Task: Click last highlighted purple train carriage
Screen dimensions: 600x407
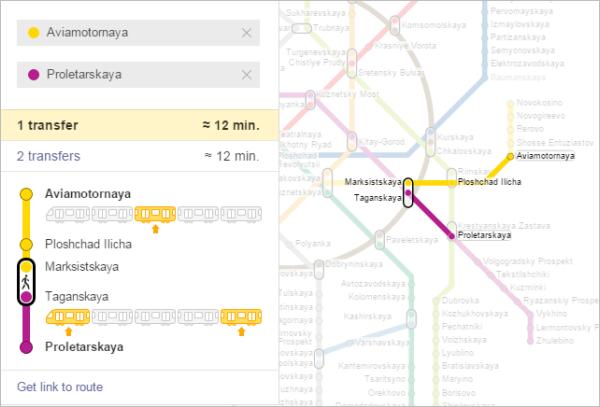Action: pyautogui.click(x=240, y=318)
